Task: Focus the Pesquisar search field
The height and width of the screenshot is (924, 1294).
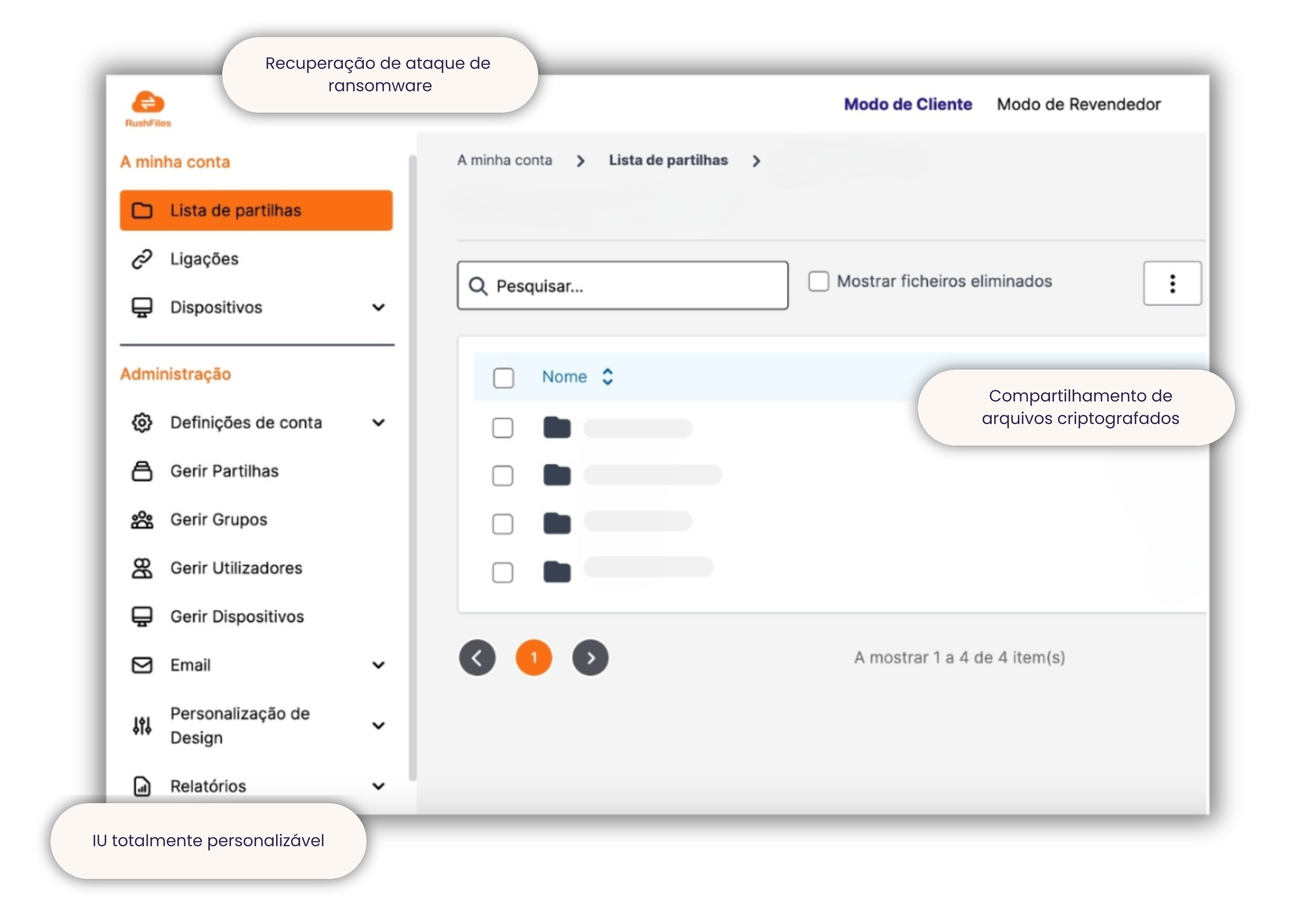Action: click(x=623, y=285)
